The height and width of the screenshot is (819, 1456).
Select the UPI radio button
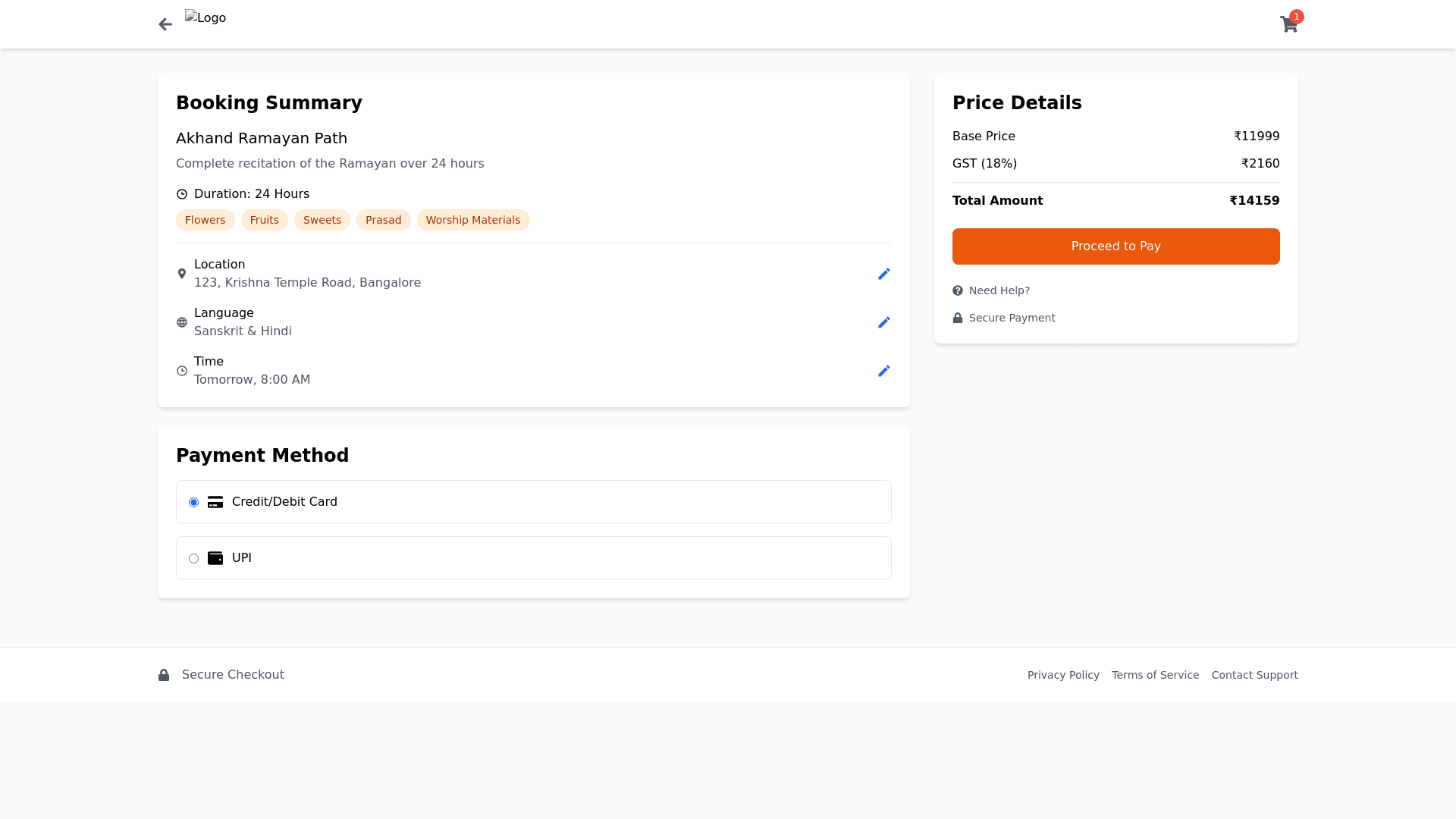[194, 559]
